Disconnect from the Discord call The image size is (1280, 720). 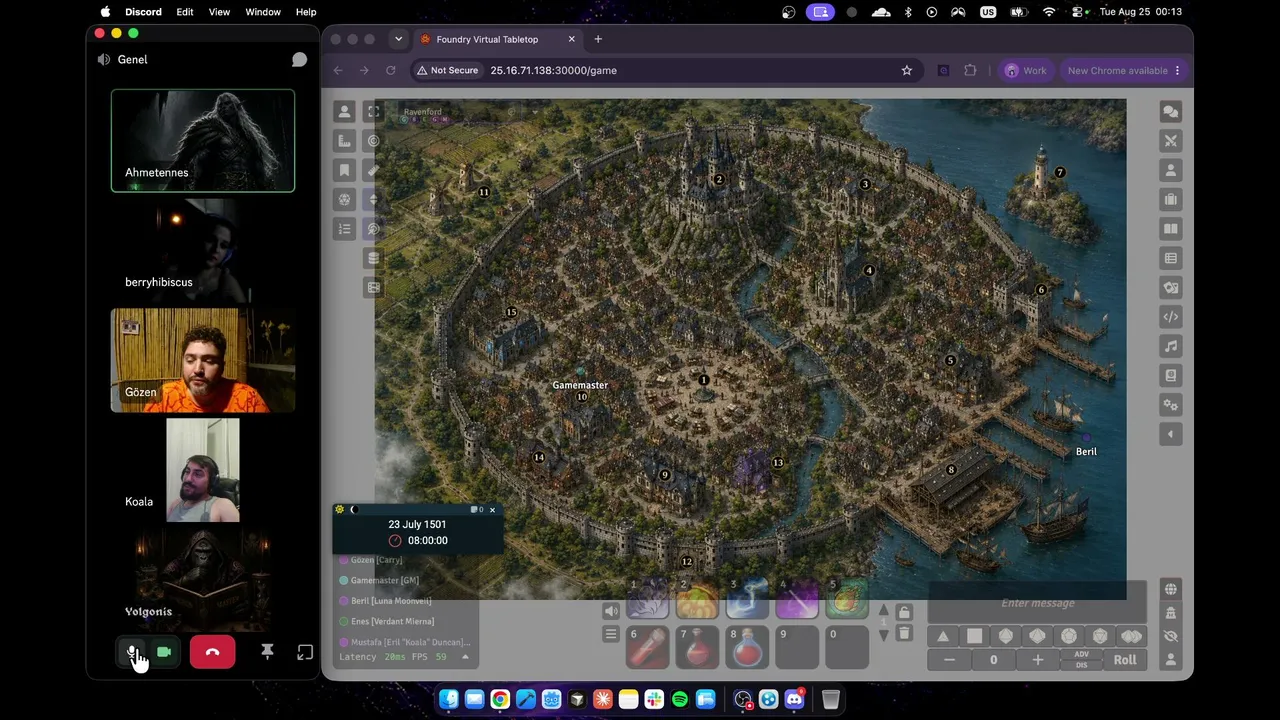pyautogui.click(x=212, y=652)
